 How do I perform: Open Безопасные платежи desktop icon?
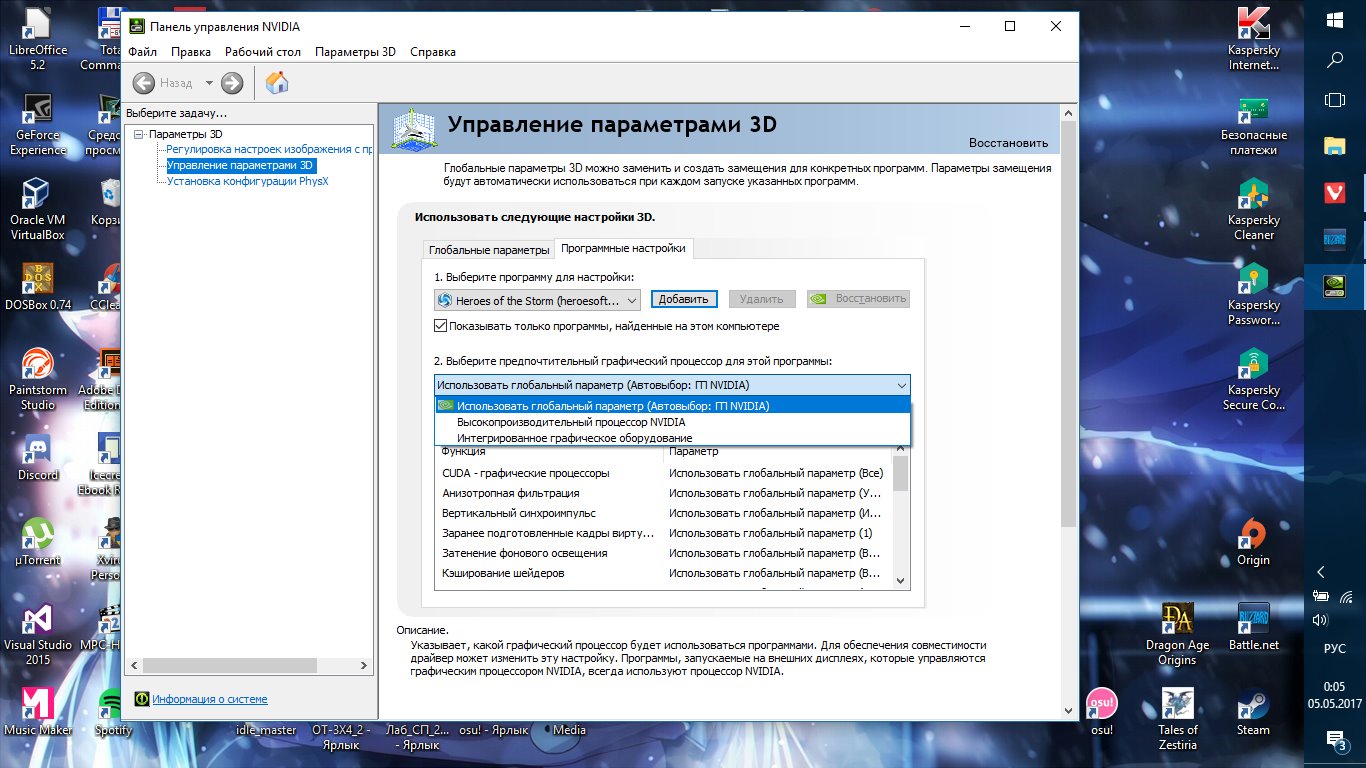1254,125
